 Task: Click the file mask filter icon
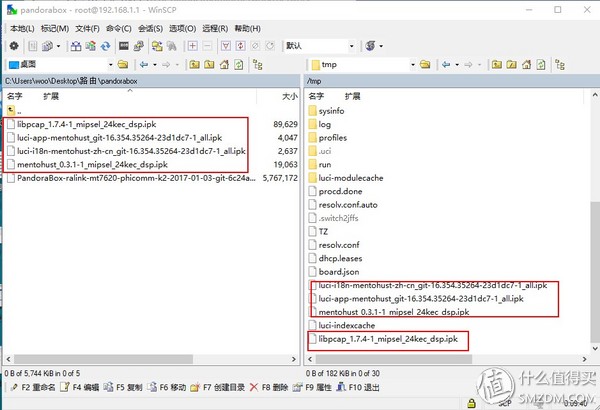click(226, 46)
